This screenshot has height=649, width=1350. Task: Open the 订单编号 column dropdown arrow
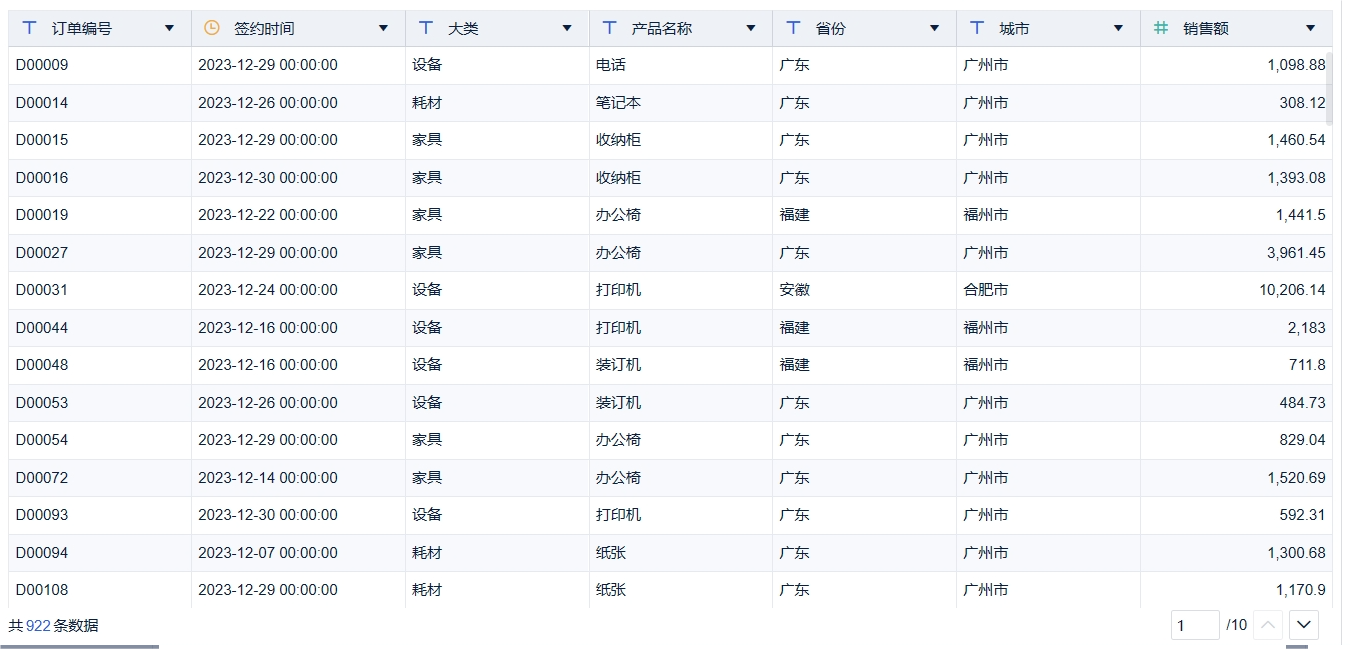169,29
